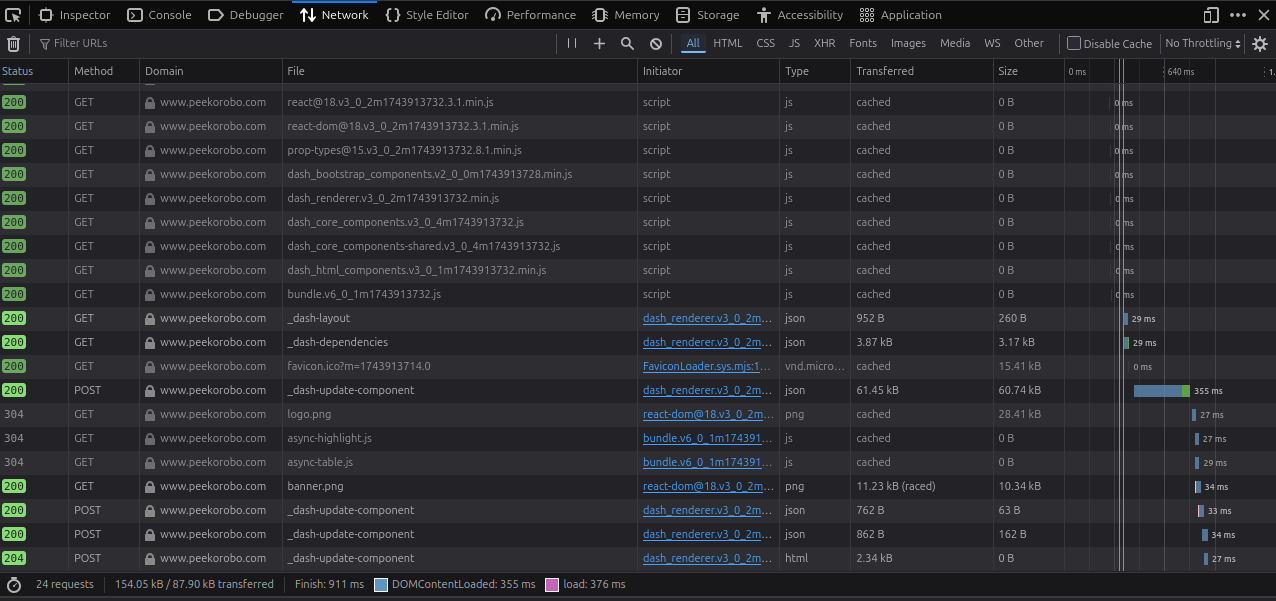
Task: Open the search magnifier icon
Action: tap(627, 43)
